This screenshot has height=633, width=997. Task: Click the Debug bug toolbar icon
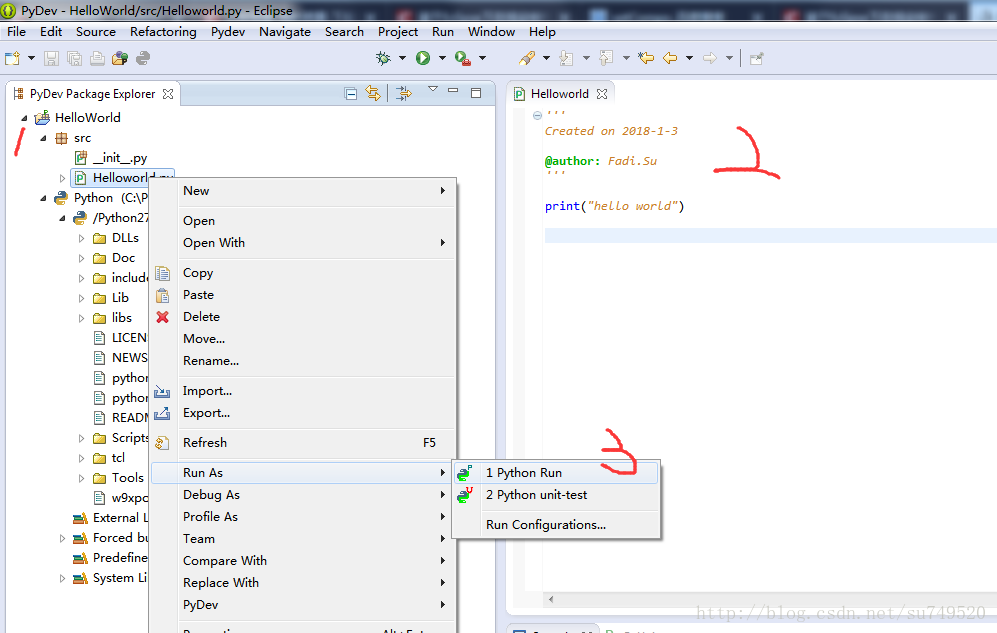383,58
